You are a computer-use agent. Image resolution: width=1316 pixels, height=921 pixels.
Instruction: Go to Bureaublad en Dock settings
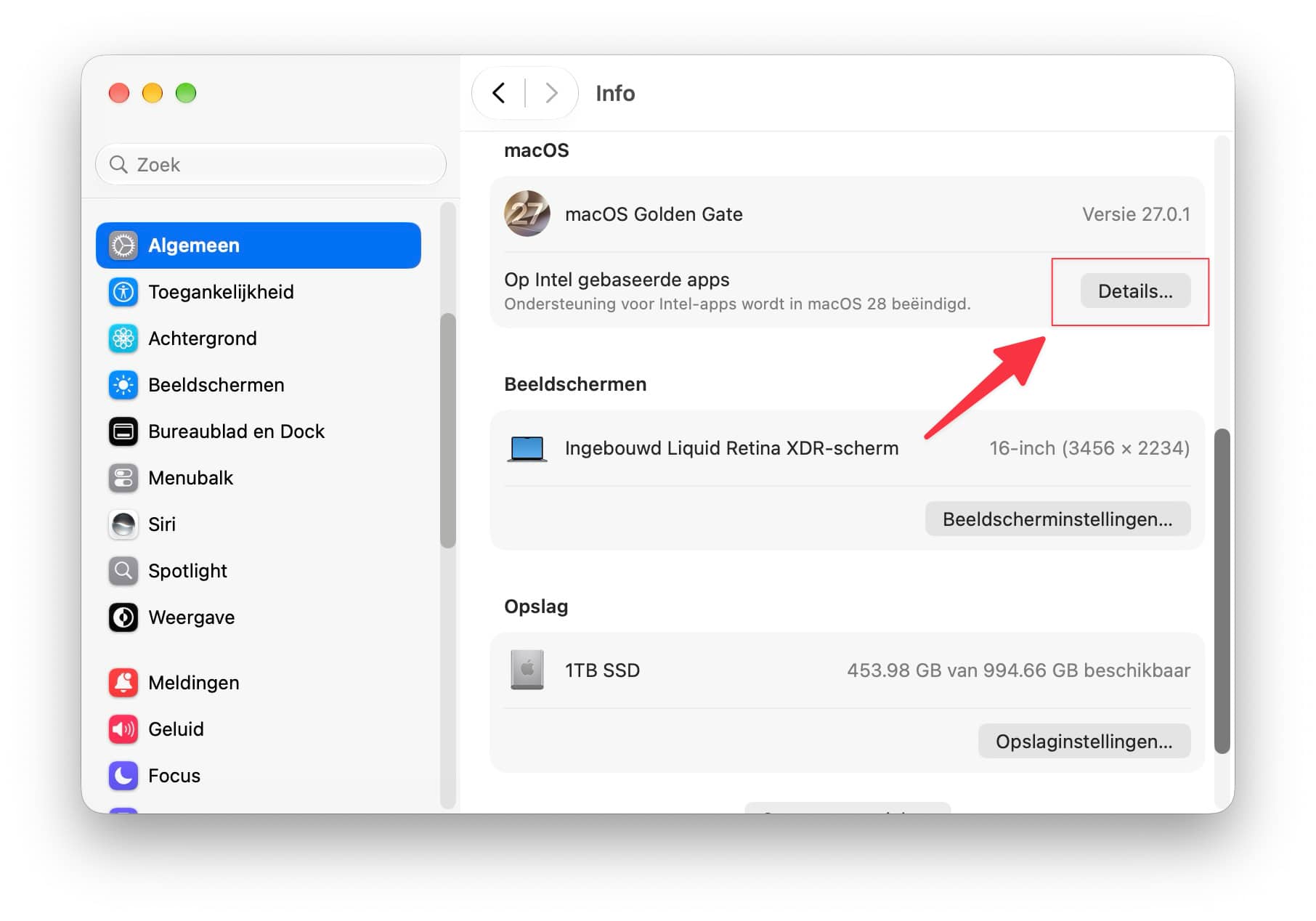coord(259,431)
